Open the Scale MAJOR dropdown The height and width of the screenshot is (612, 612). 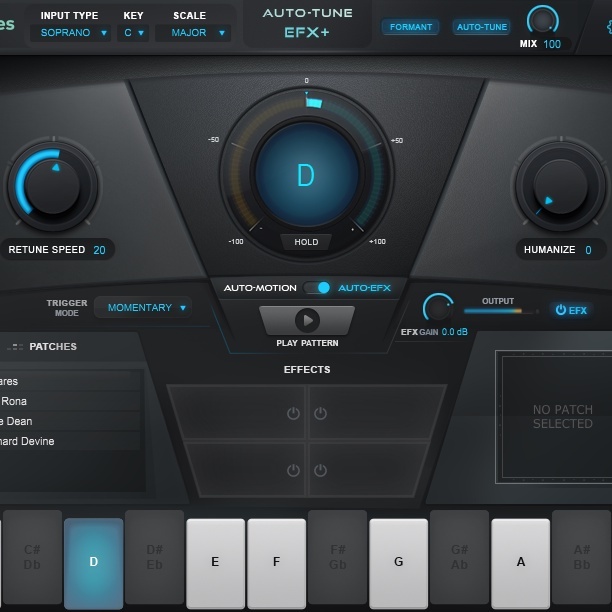click(x=193, y=33)
